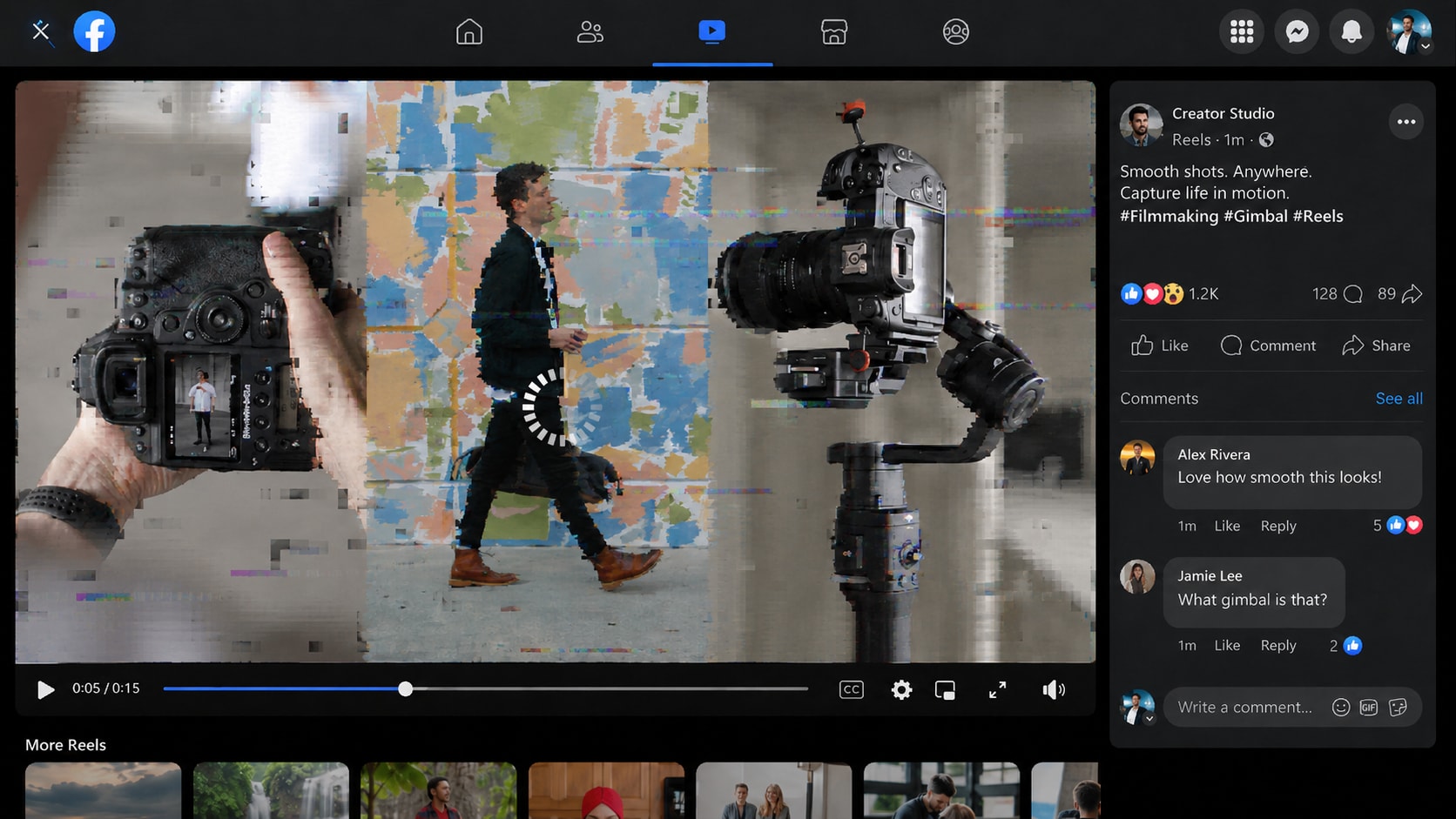The width and height of the screenshot is (1456, 819).
Task: Like the reel
Action: tap(1159, 346)
